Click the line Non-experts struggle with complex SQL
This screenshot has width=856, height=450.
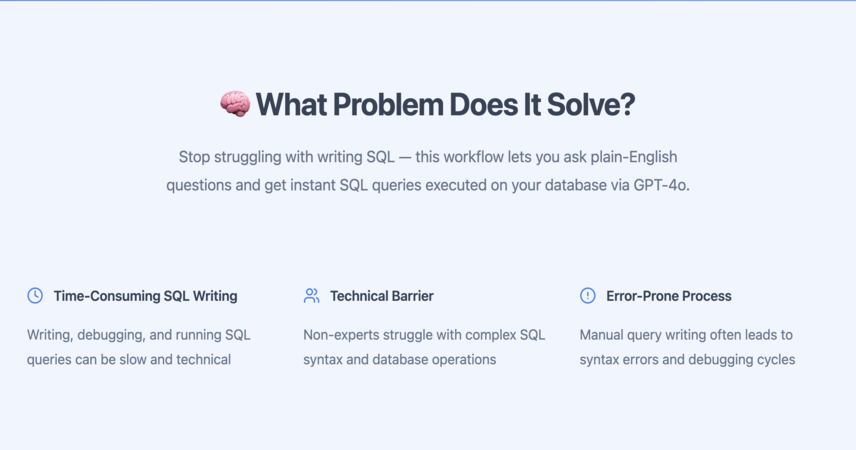(424, 335)
